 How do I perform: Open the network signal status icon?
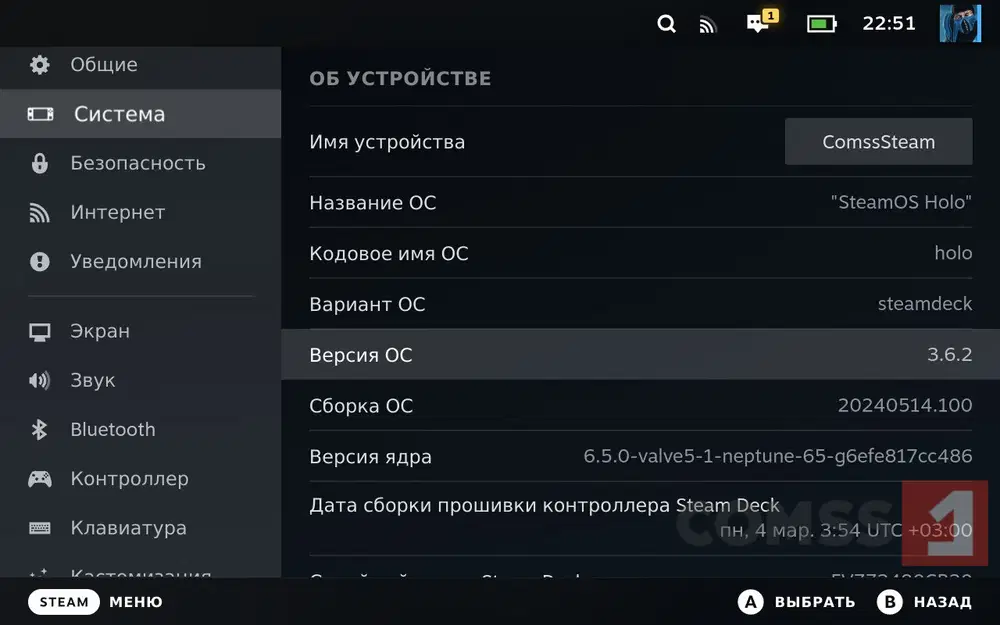coord(708,25)
